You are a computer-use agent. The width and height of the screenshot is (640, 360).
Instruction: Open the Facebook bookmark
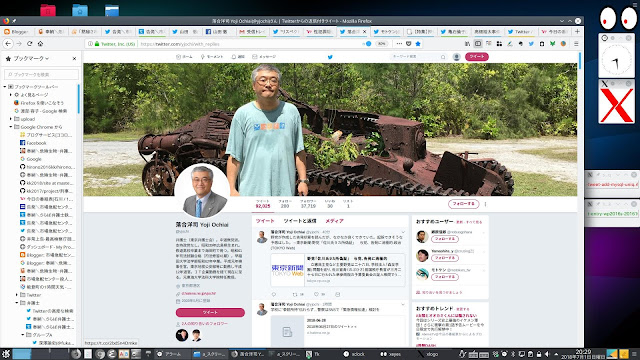[x=33, y=143]
